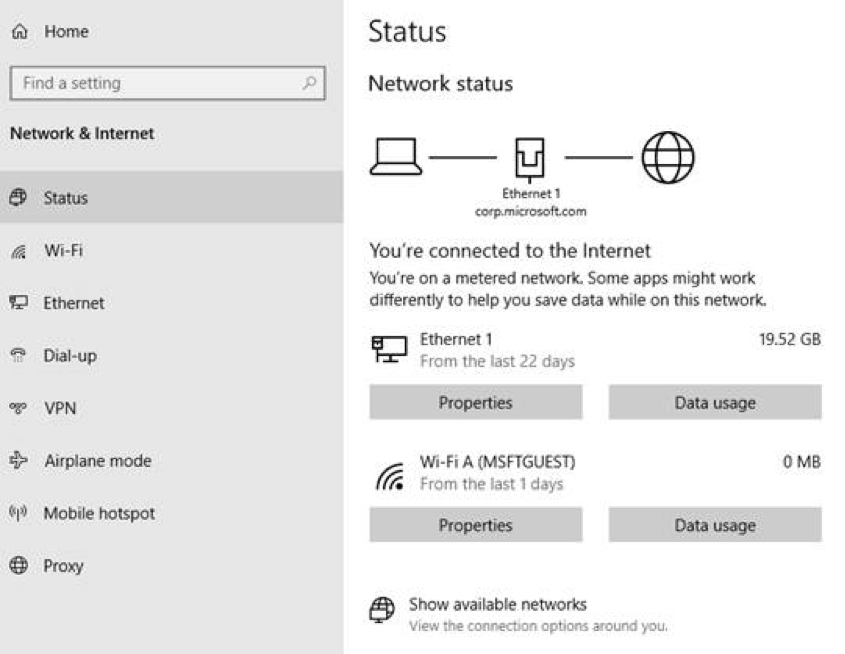Open Mobile hotspot via its antenna icon
This screenshot has width=845, height=654.
pos(20,513)
